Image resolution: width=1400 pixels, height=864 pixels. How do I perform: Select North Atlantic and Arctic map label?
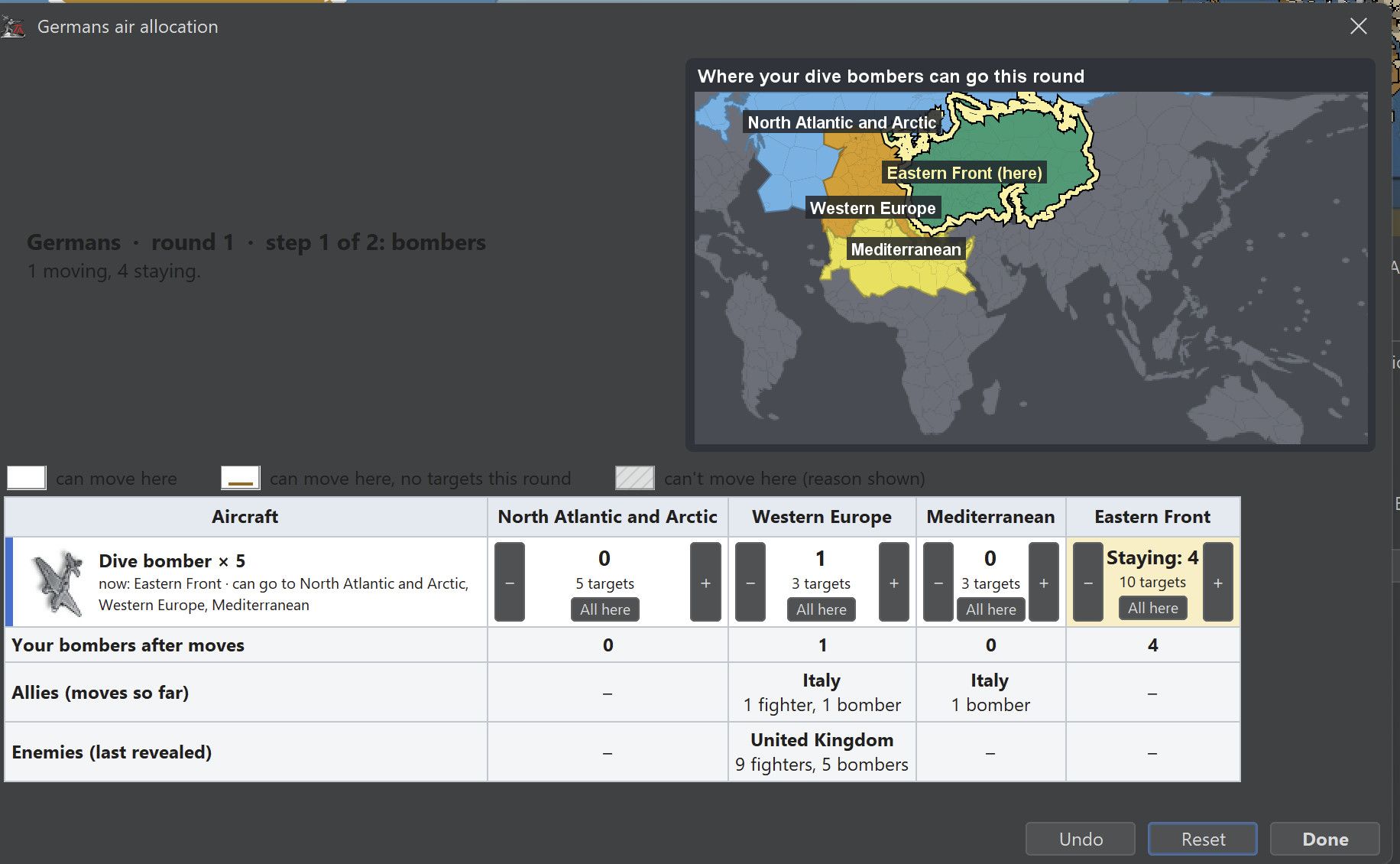click(841, 122)
